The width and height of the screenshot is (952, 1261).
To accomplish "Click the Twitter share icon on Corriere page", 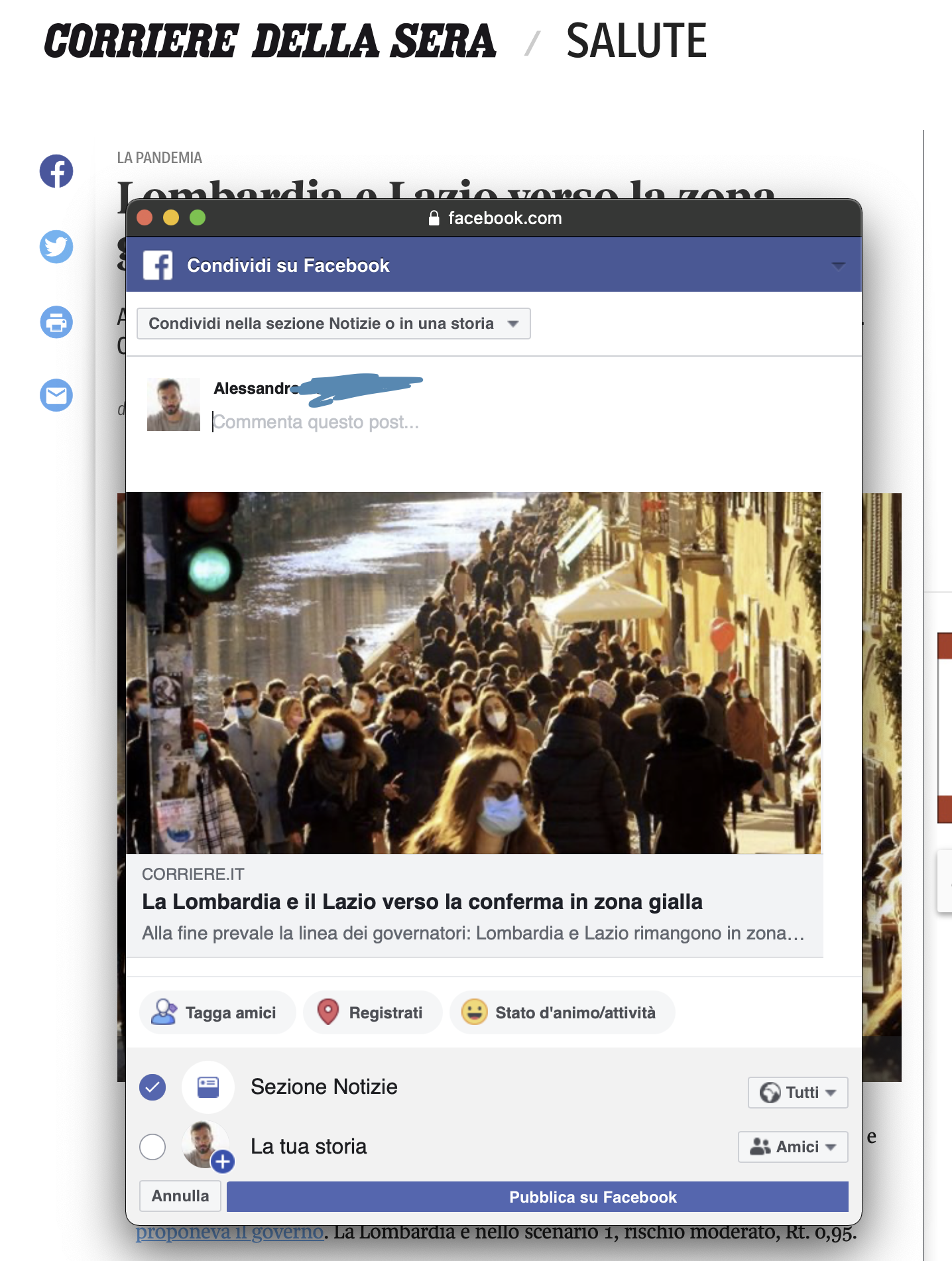I will pos(56,247).
